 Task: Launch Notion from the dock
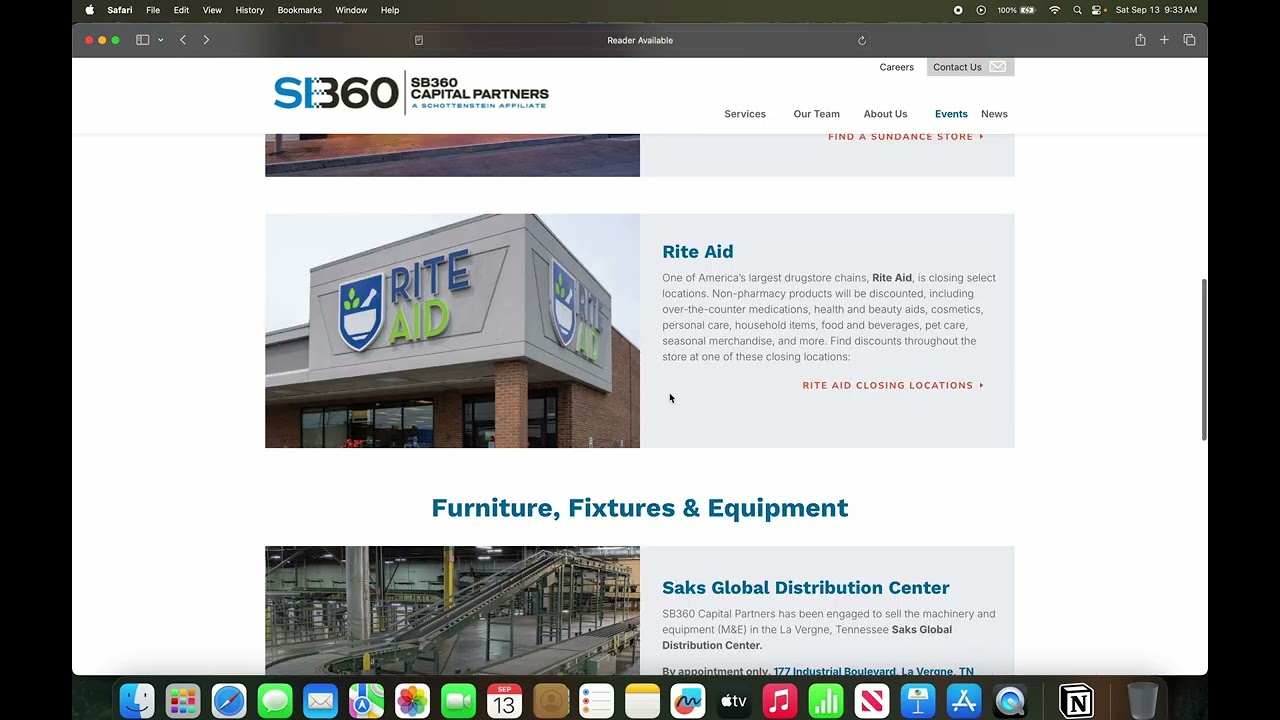tap(1076, 701)
